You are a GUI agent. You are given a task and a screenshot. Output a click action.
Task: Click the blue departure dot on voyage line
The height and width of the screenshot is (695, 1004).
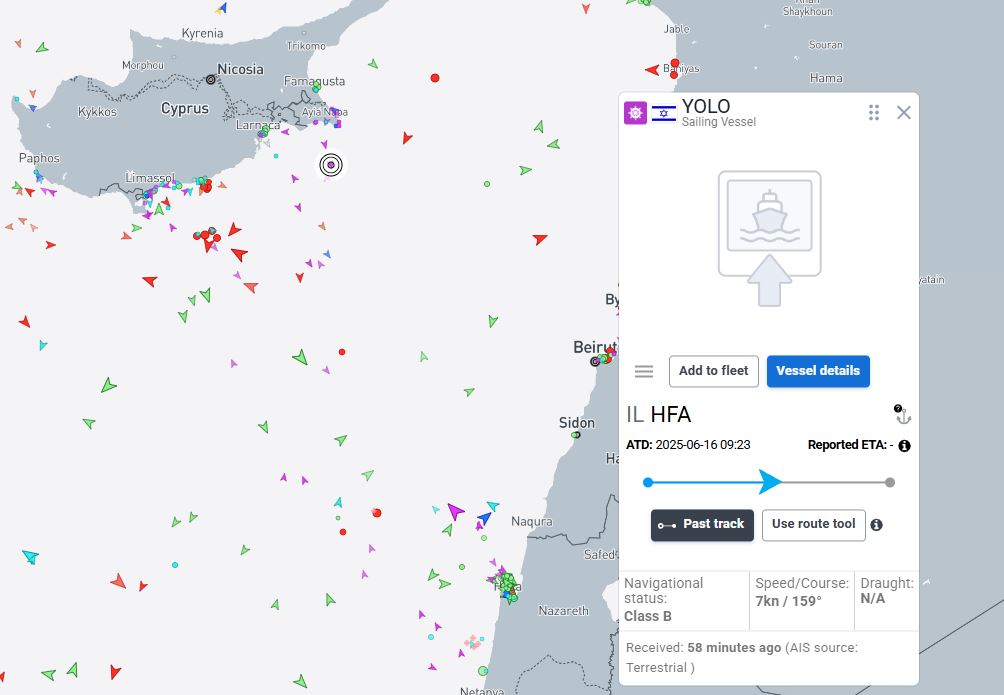(648, 482)
